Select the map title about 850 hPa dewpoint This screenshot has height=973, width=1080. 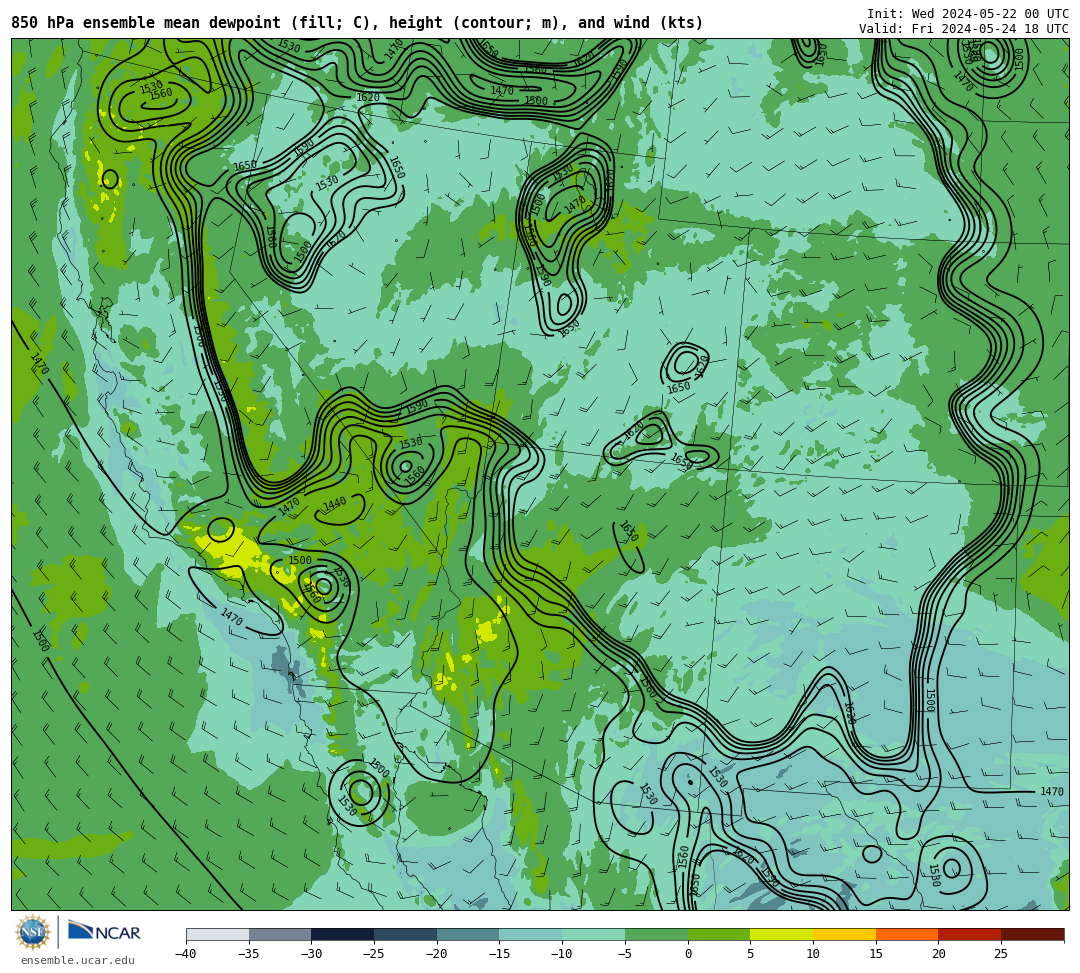tap(357, 23)
